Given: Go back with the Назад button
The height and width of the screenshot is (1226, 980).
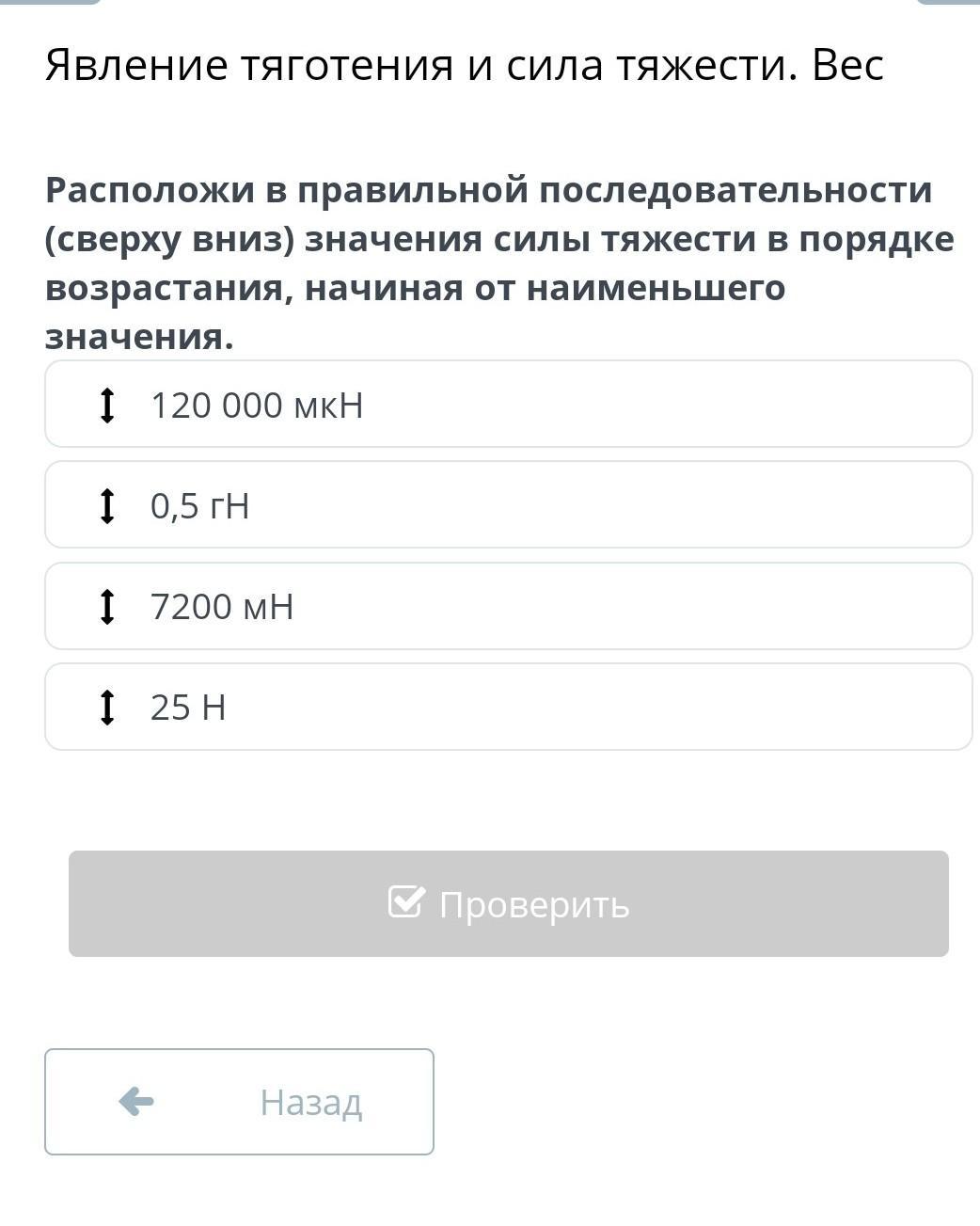Looking at the screenshot, I should 239,1102.
